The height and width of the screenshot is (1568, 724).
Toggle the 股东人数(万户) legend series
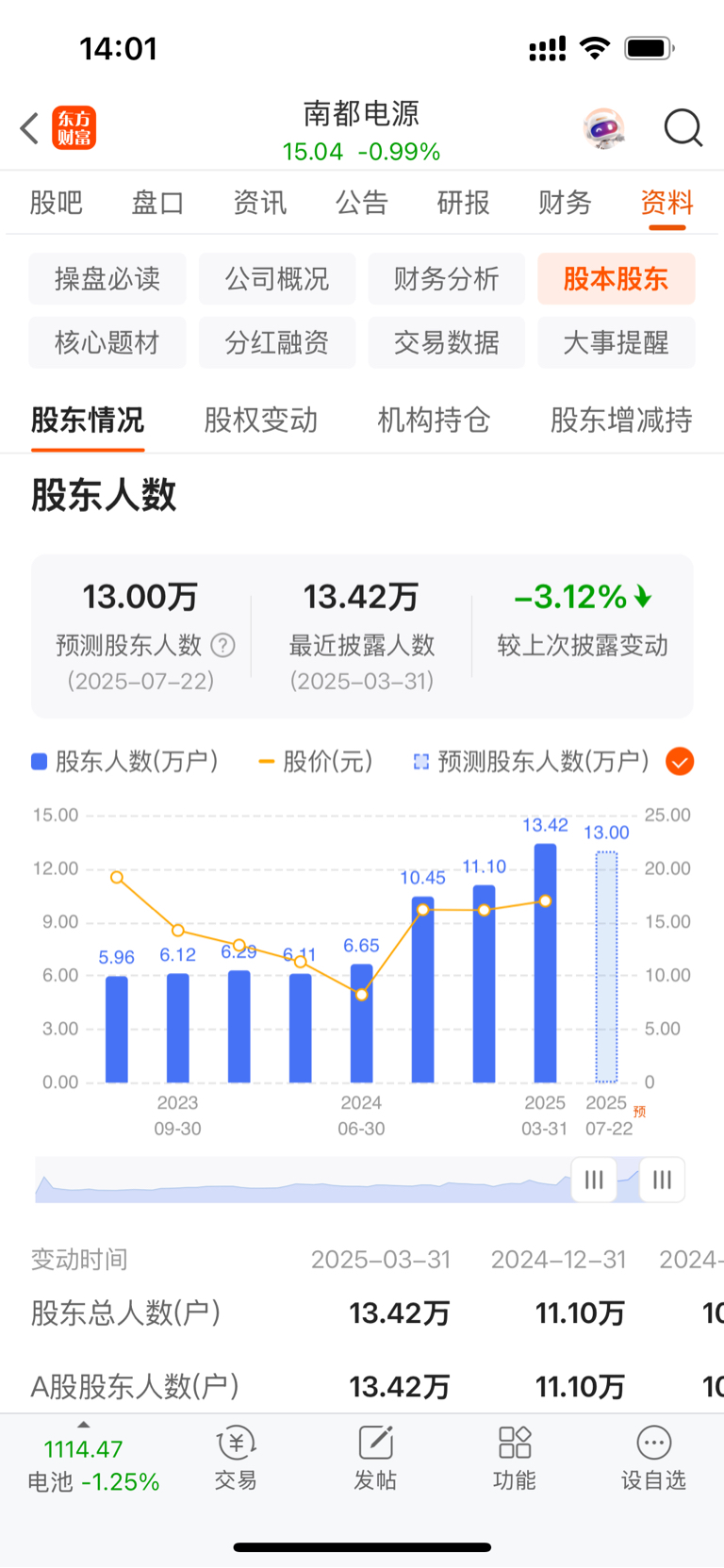(x=125, y=761)
